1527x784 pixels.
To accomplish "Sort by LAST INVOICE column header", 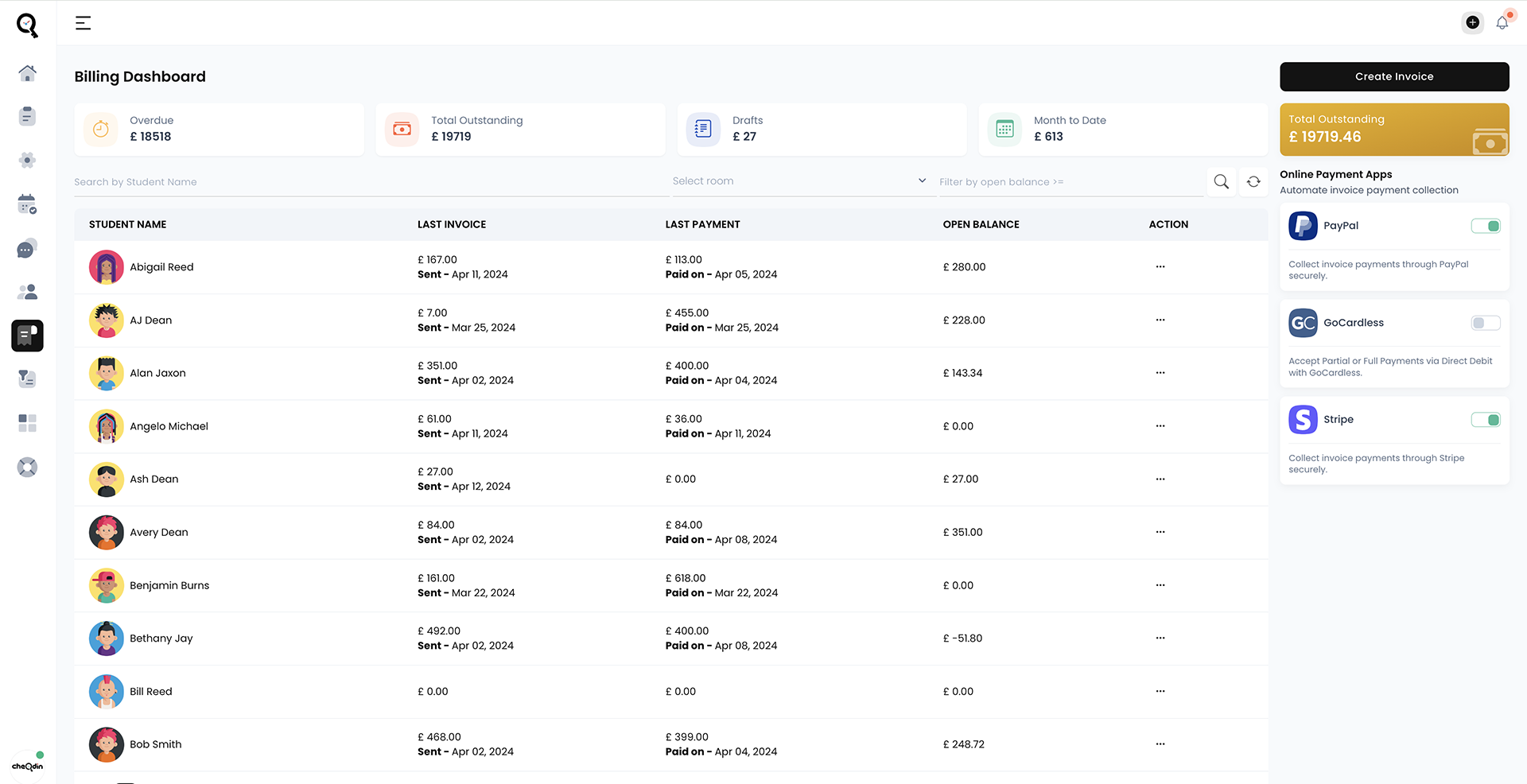I will click(x=452, y=225).
